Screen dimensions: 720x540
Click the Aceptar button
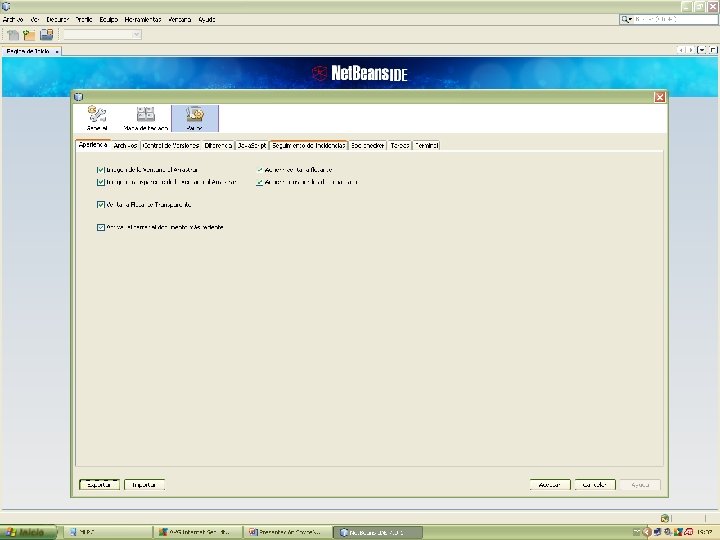click(x=550, y=485)
